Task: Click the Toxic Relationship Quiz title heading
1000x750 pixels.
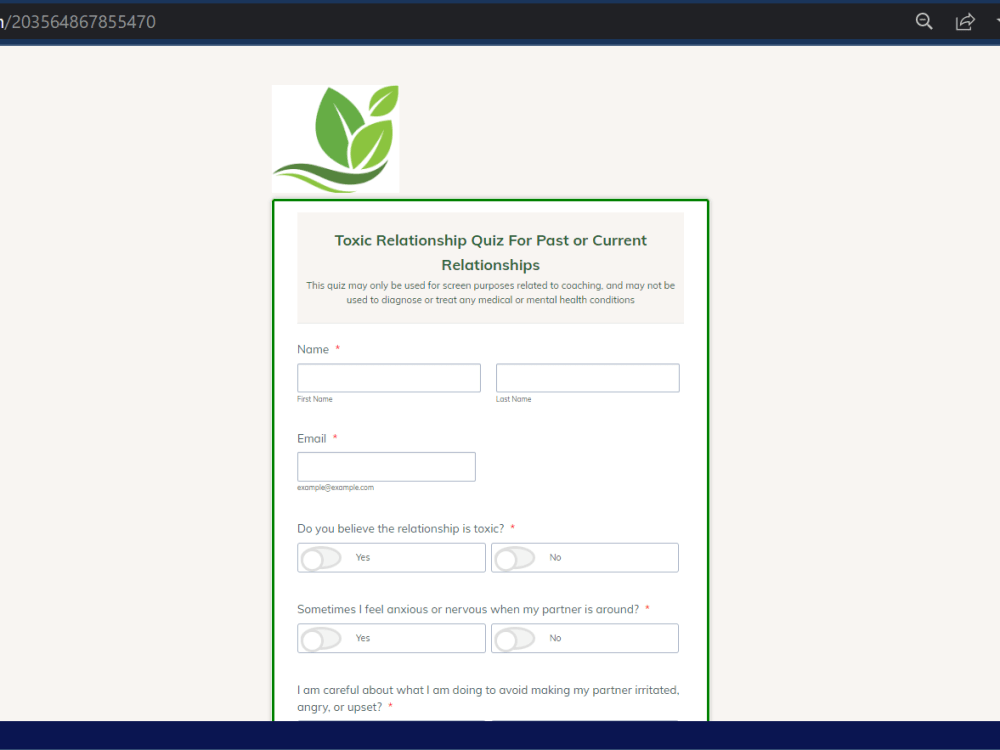Action: pos(490,252)
